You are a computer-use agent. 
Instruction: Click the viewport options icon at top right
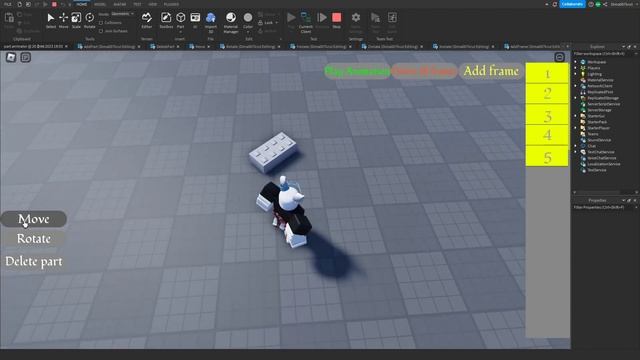(x=560, y=57)
